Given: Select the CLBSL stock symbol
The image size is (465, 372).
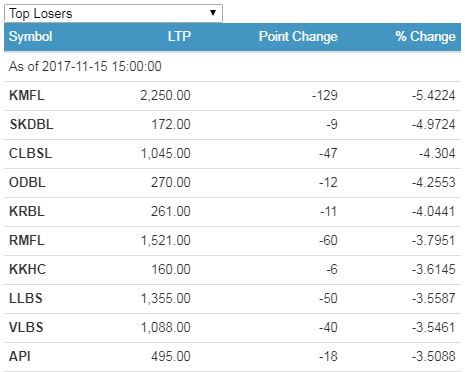Looking at the screenshot, I should click(30, 153).
